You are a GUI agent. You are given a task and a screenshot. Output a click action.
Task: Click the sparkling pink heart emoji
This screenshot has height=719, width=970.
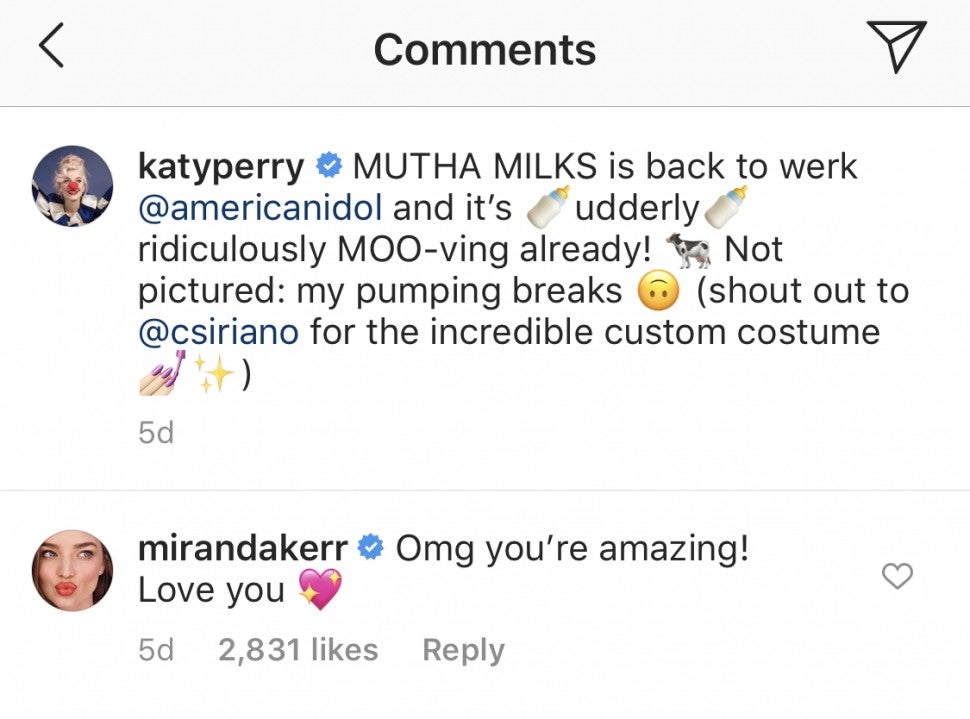point(320,590)
